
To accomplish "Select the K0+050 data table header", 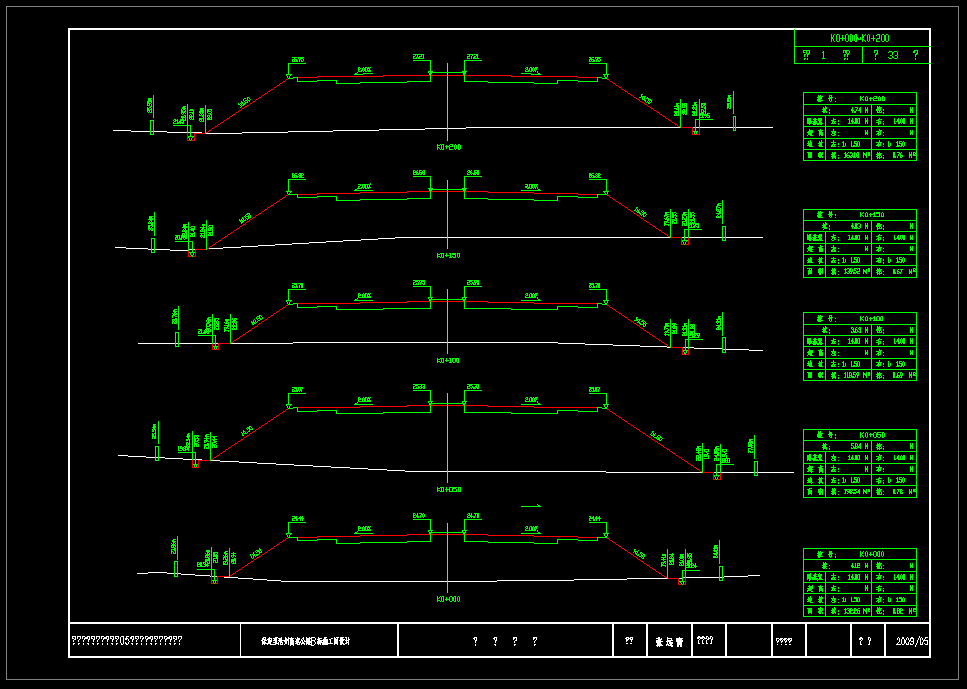I will pyautogui.click(x=860, y=435).
